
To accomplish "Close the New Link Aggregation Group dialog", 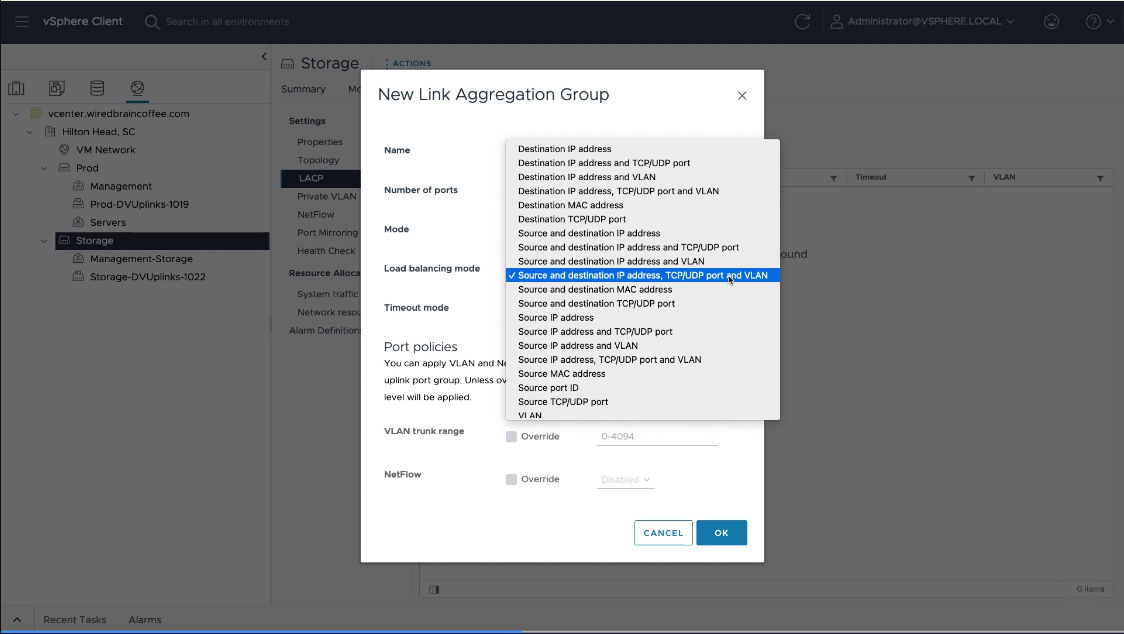I will pyautogui.click(x=742, y=96).
